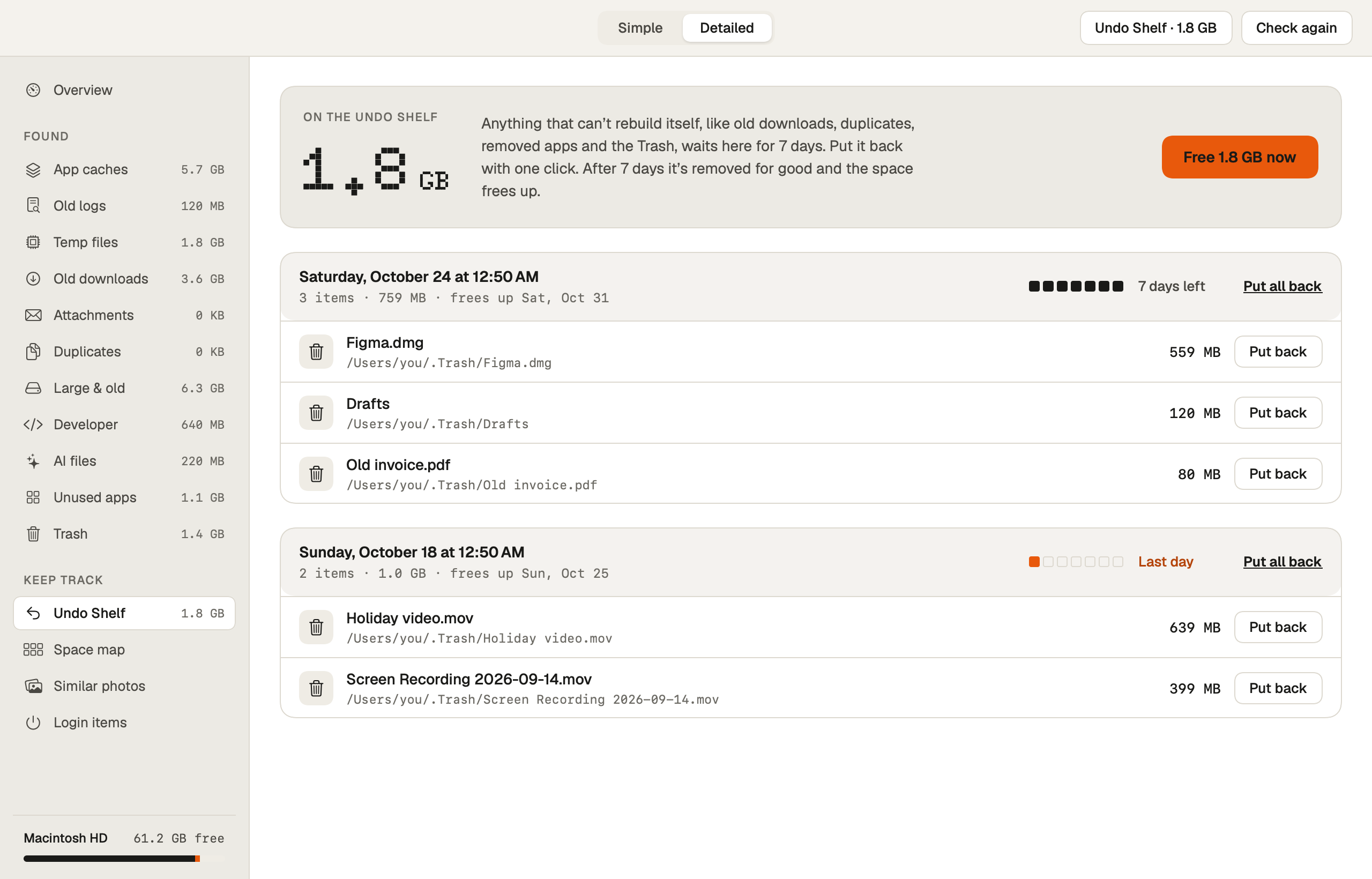Select the Duplicates pages icon
1372x879 pixels.
33,352
